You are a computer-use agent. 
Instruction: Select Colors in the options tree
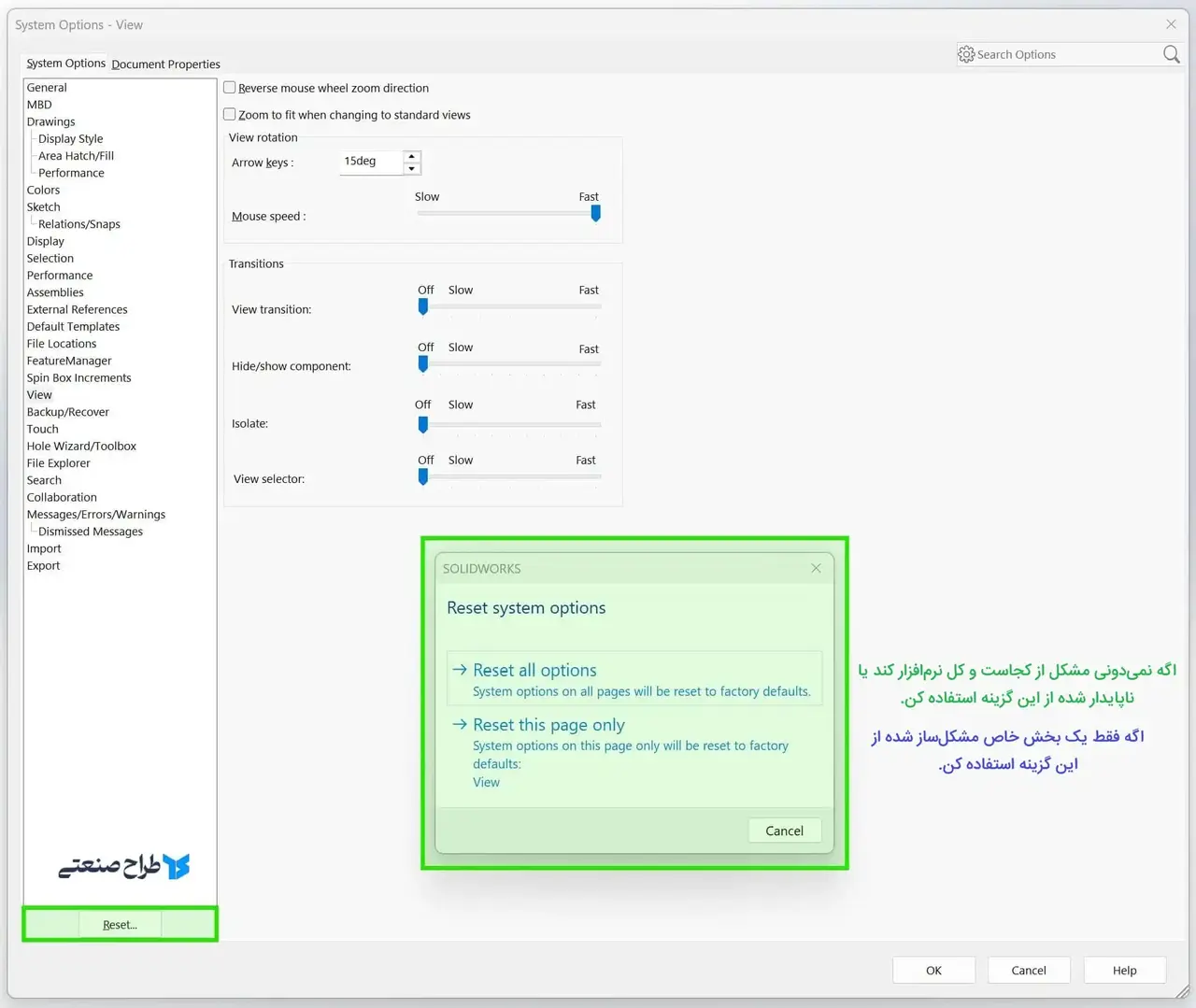pos(43,190)
